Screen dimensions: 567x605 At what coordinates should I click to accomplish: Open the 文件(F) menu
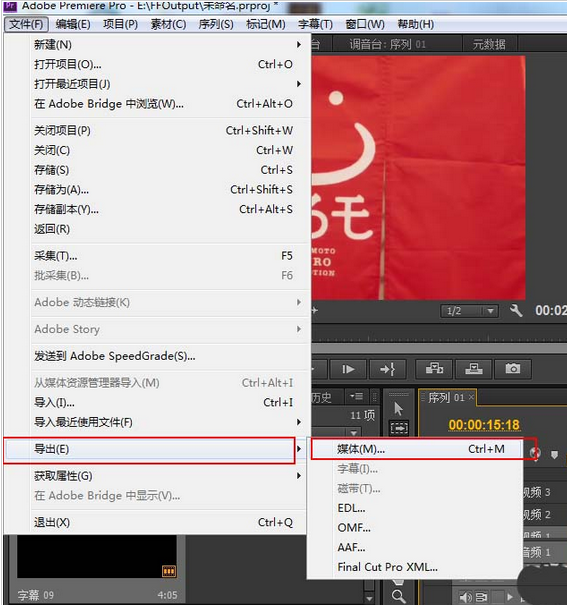point(26,24)
